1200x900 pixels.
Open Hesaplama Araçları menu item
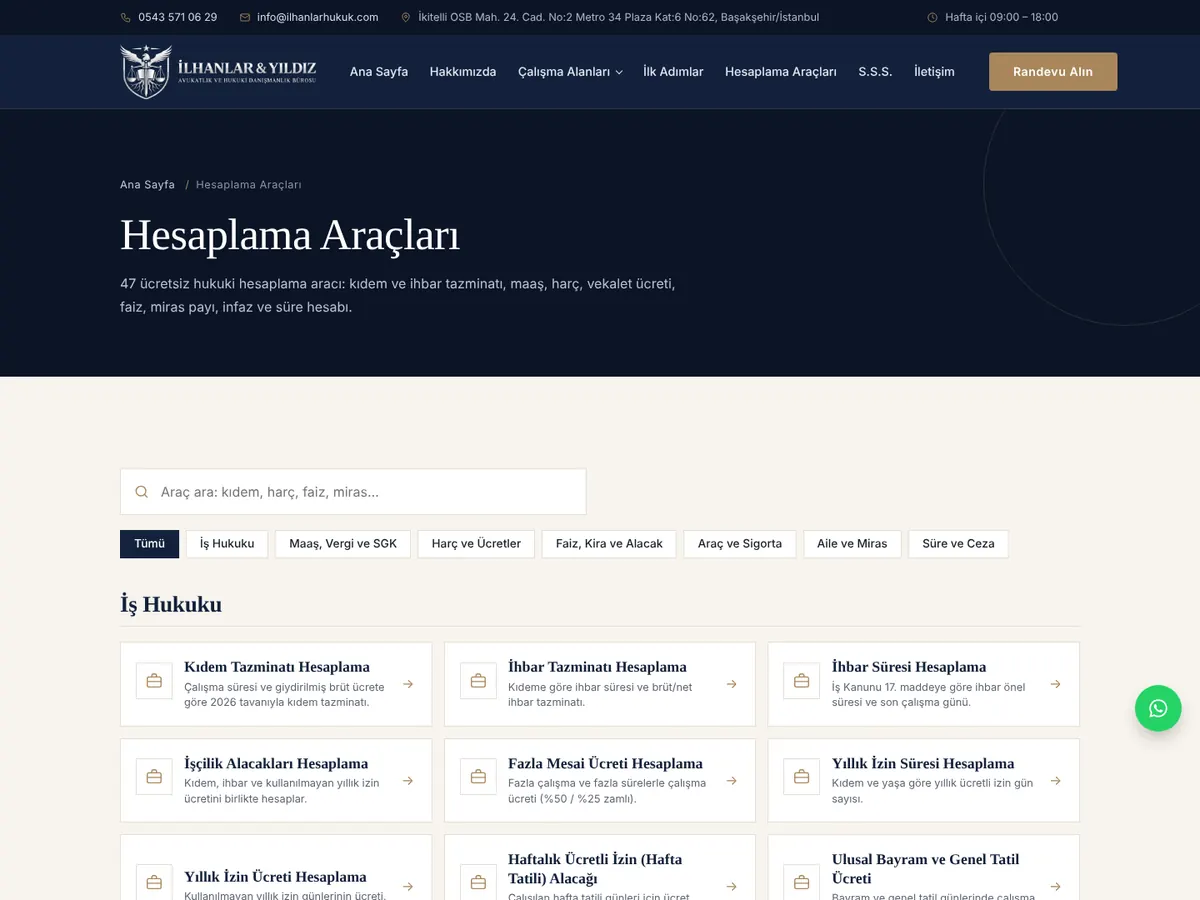click(781, 72)
